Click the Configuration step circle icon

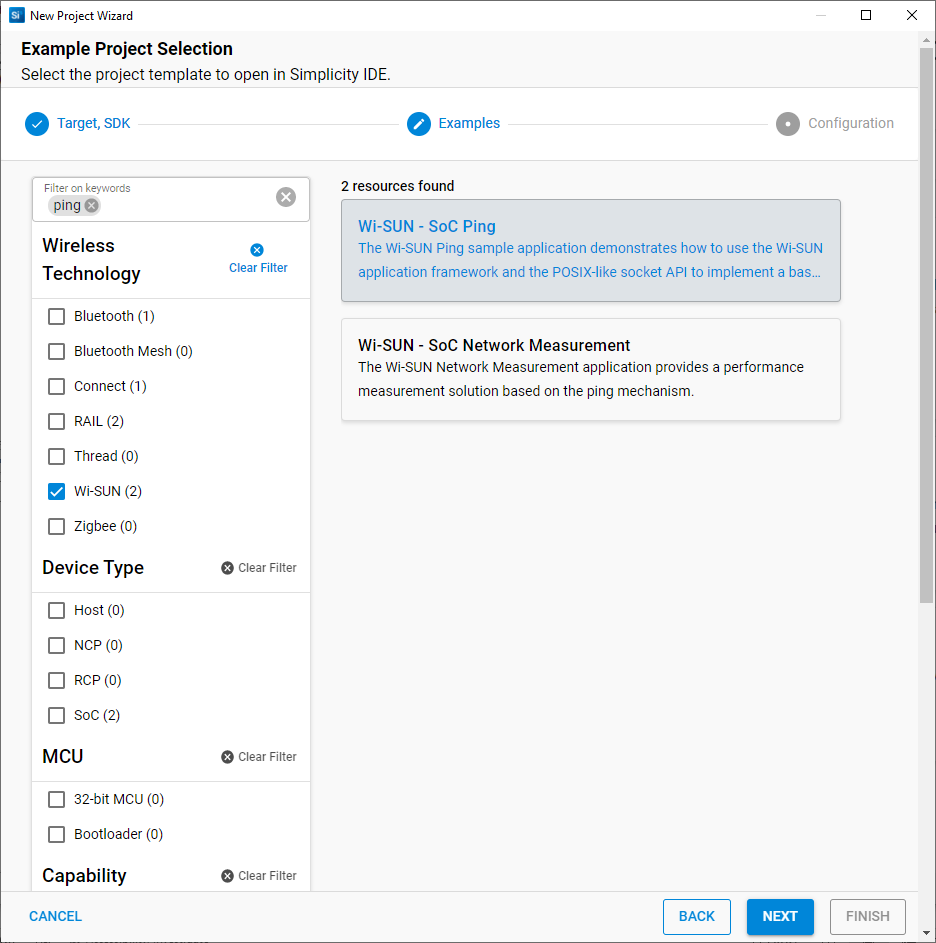click(787, 123)
